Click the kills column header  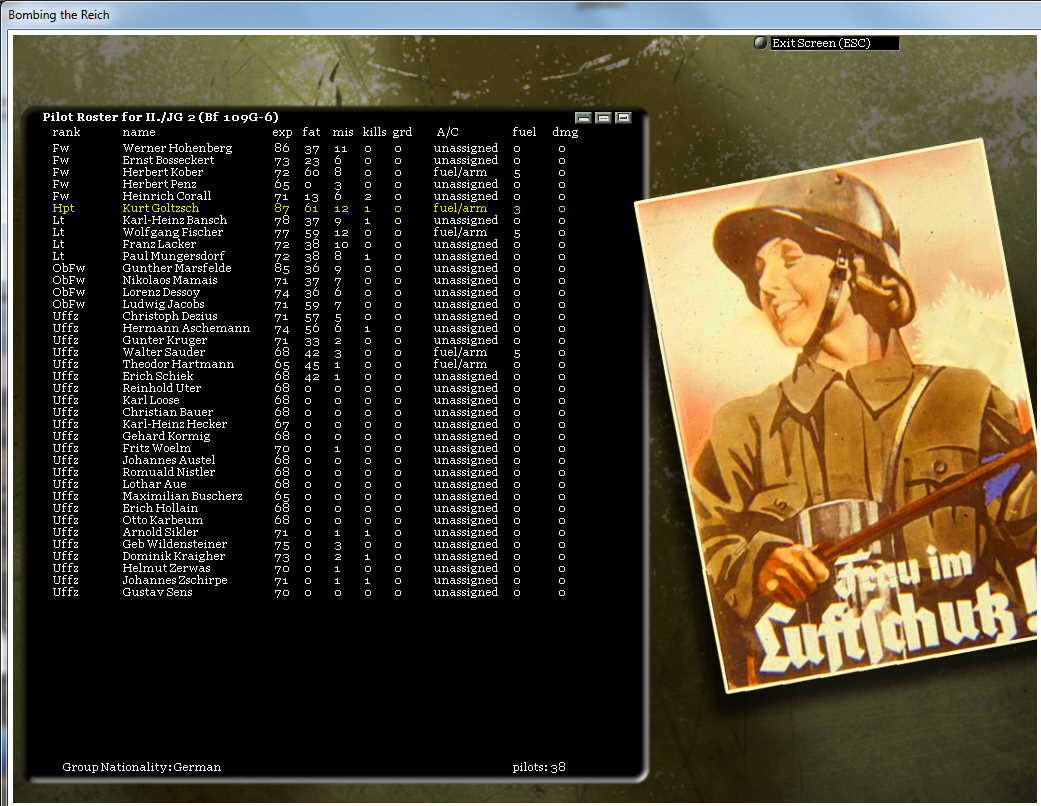coord(374,132)
